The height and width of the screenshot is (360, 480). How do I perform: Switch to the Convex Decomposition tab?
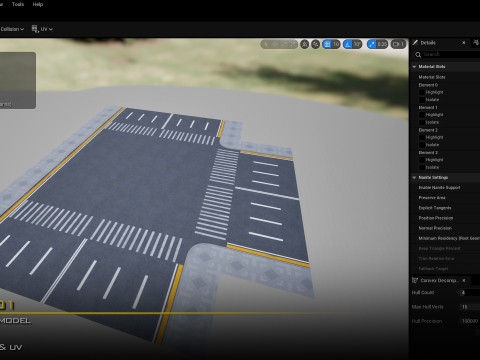pos(438,280)
